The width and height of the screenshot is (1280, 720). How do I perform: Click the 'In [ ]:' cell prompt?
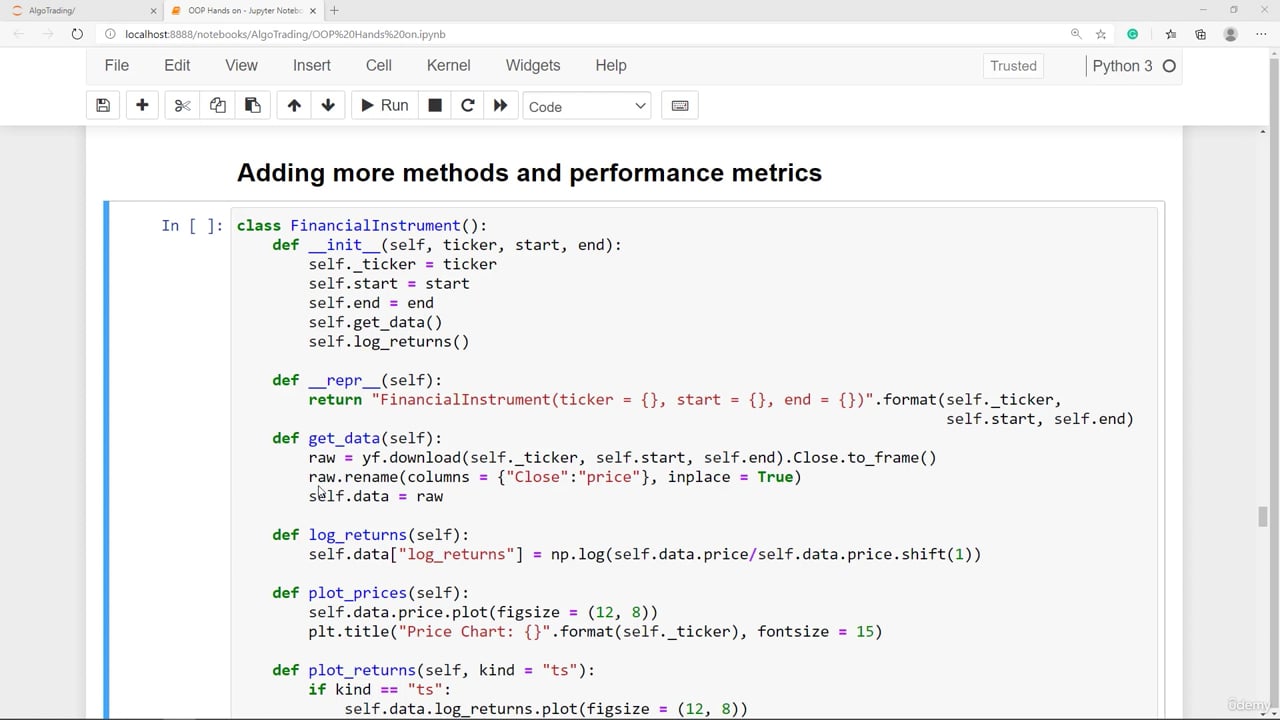coord(192,226)
